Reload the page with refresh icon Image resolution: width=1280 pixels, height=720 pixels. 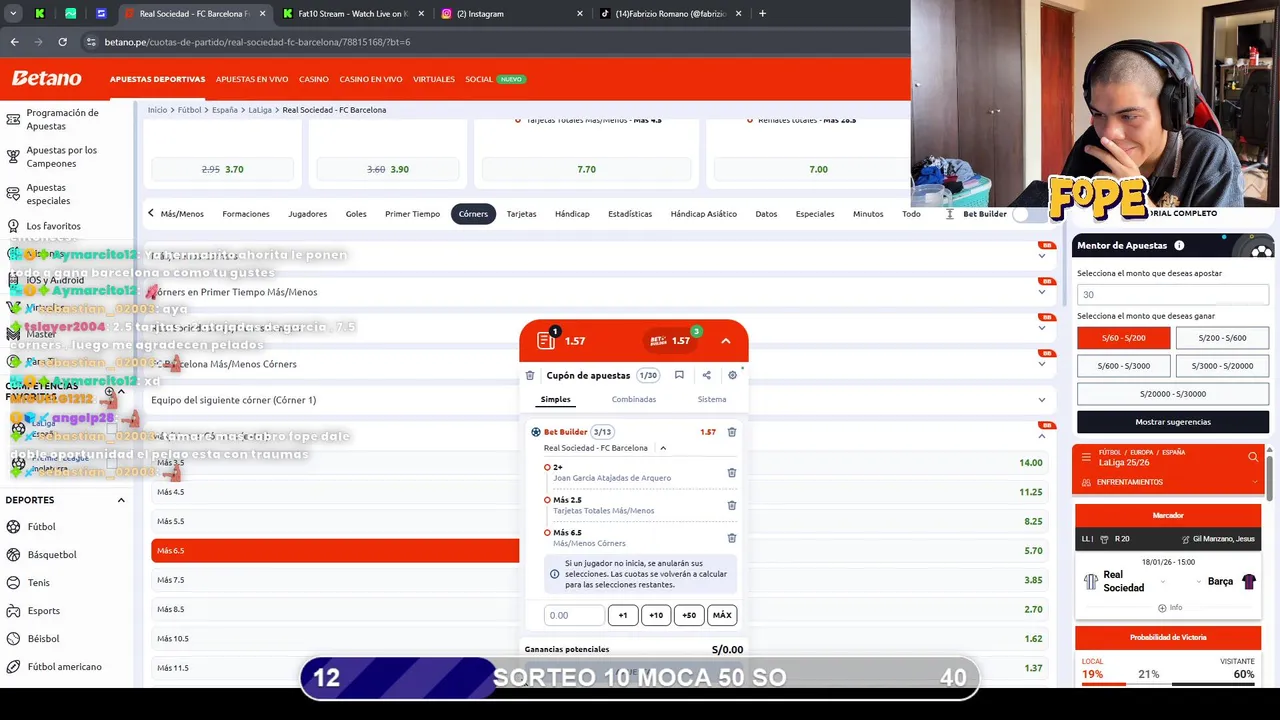[62, 42]
